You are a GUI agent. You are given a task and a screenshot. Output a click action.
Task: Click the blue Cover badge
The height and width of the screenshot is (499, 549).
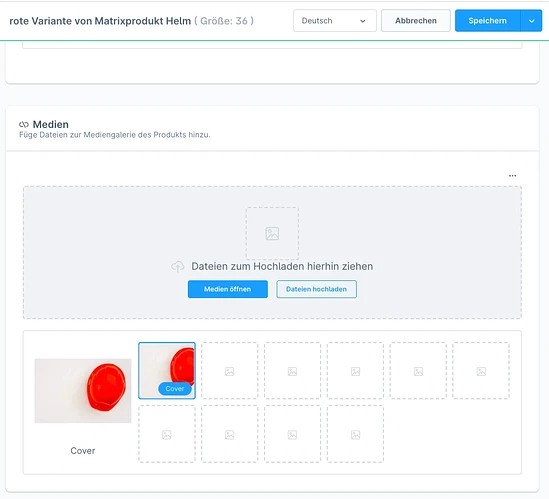(x=175, y=389)
